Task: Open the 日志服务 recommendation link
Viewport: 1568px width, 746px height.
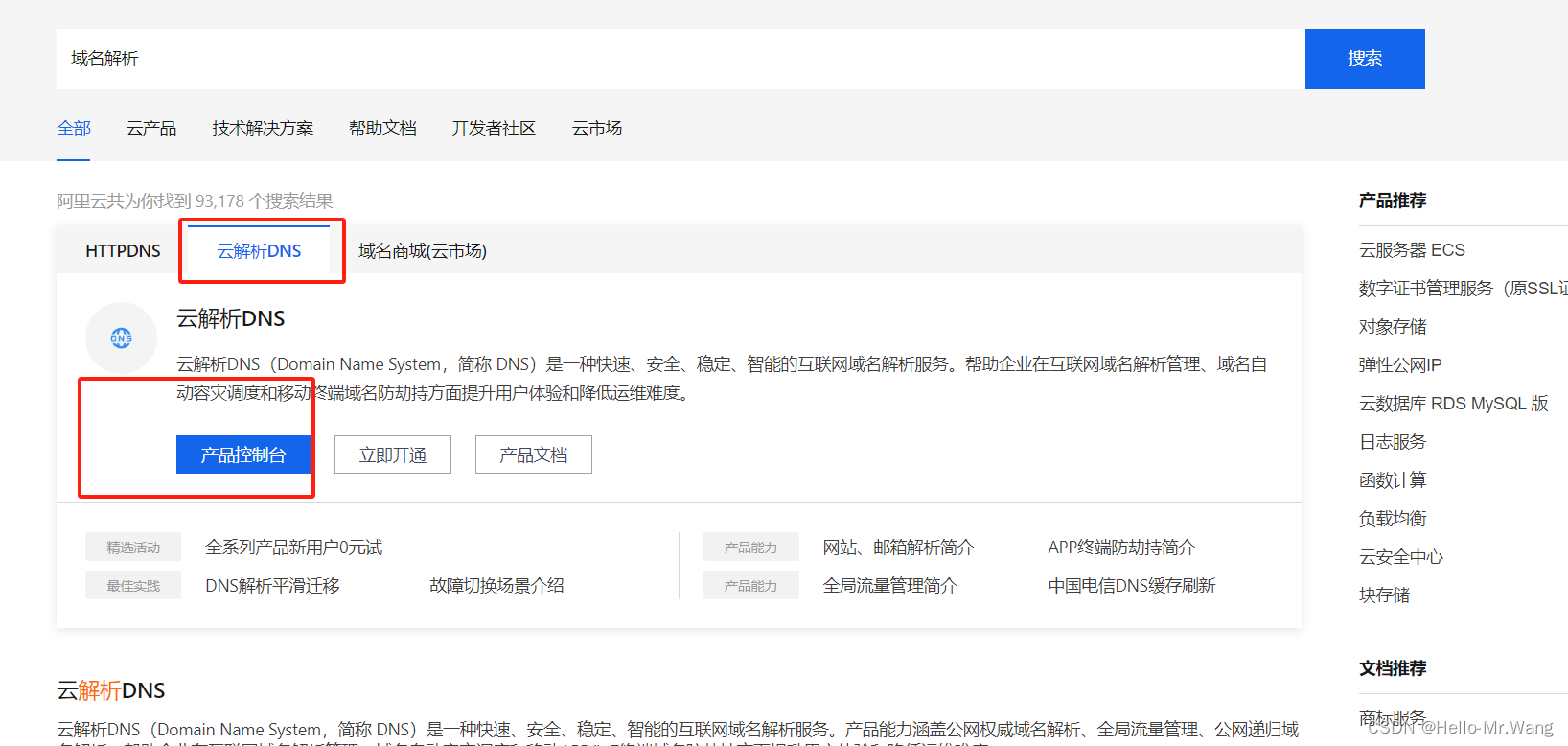Action: (x=1393, y=442)
